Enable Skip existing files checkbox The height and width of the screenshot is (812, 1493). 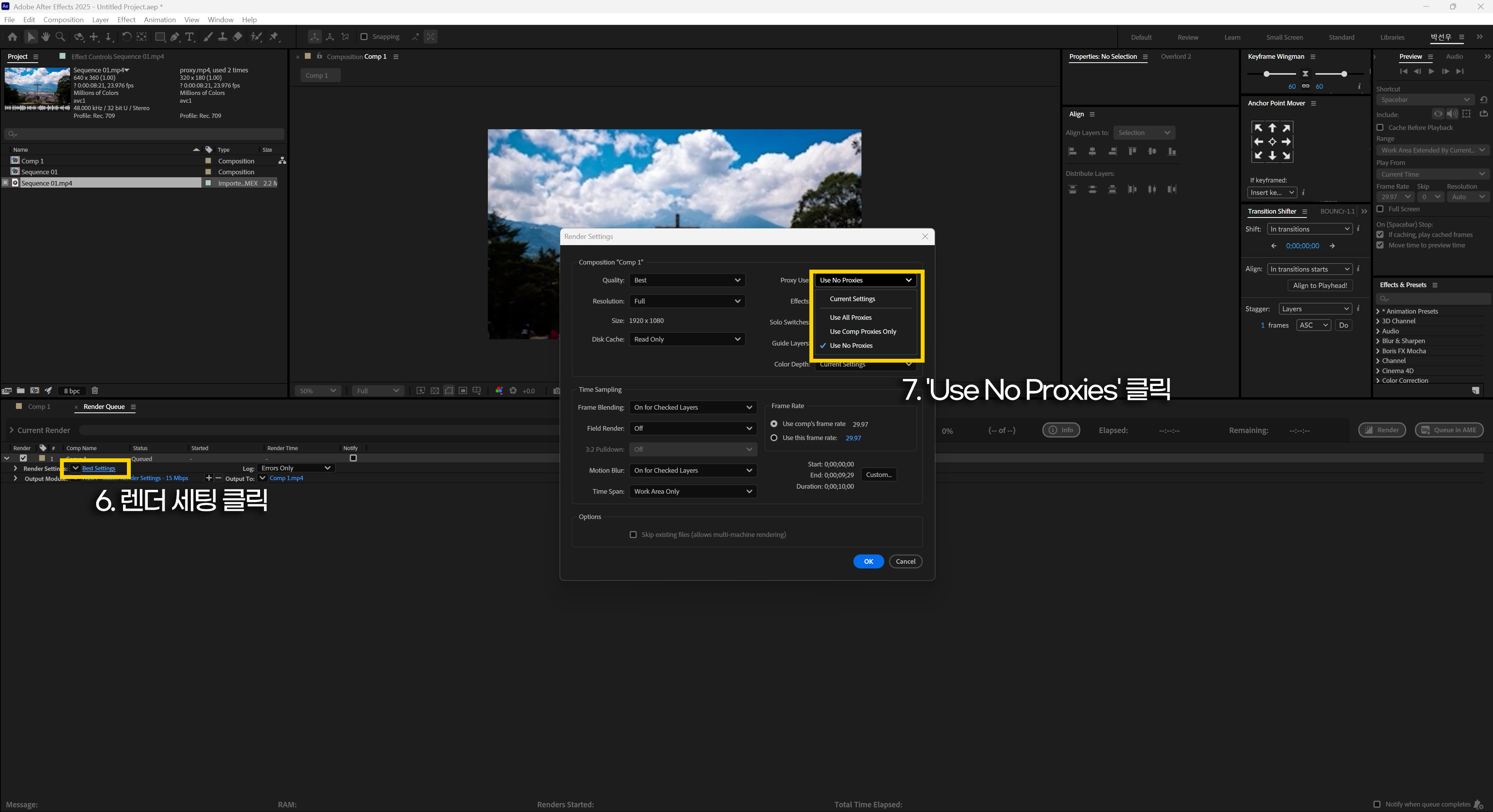click(633, 535)
